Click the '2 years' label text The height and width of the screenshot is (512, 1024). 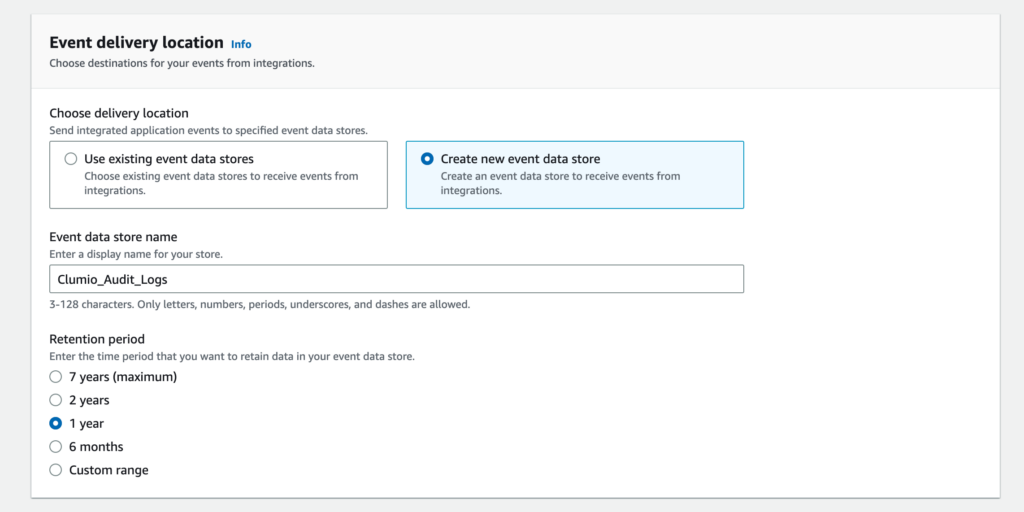(x=89, y=400)
